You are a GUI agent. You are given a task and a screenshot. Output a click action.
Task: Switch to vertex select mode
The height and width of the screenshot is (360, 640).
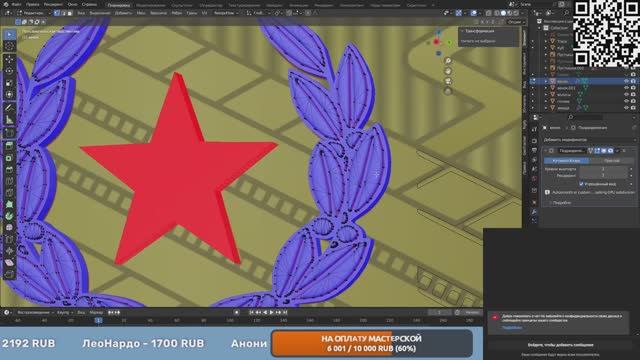pos(57,13)
